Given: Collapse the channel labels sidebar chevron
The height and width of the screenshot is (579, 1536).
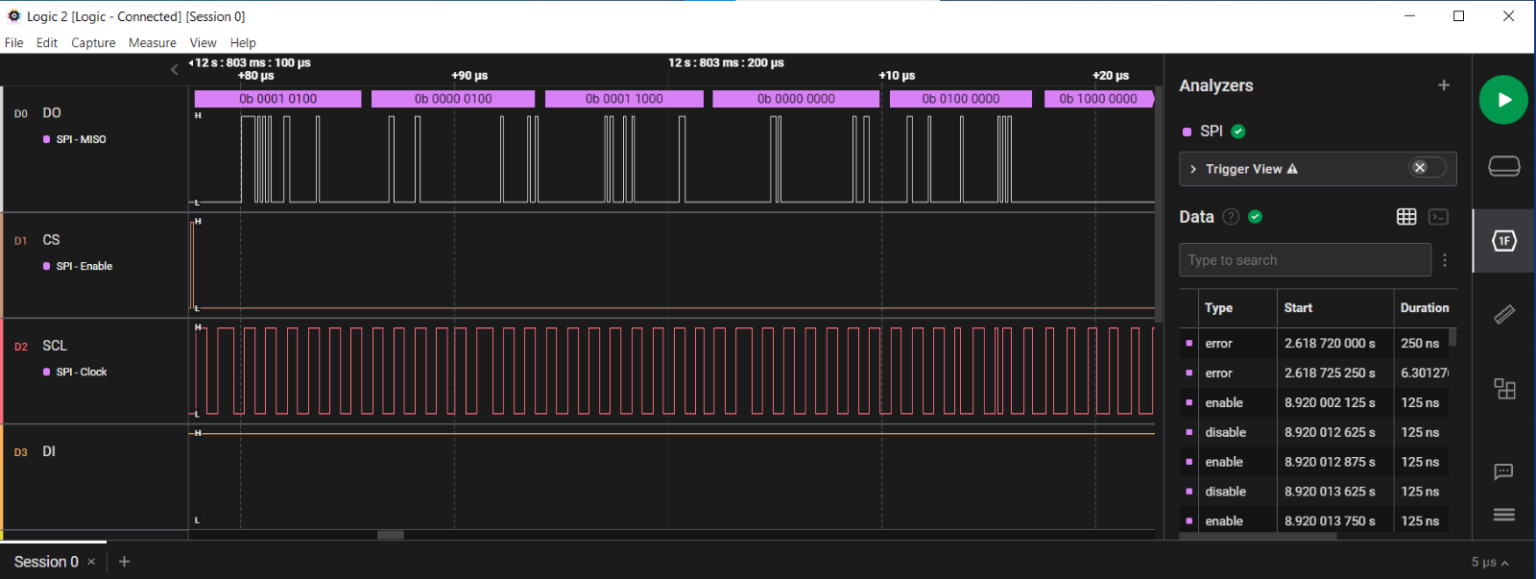Looking at the screenshot, I should tap(174, 69).
